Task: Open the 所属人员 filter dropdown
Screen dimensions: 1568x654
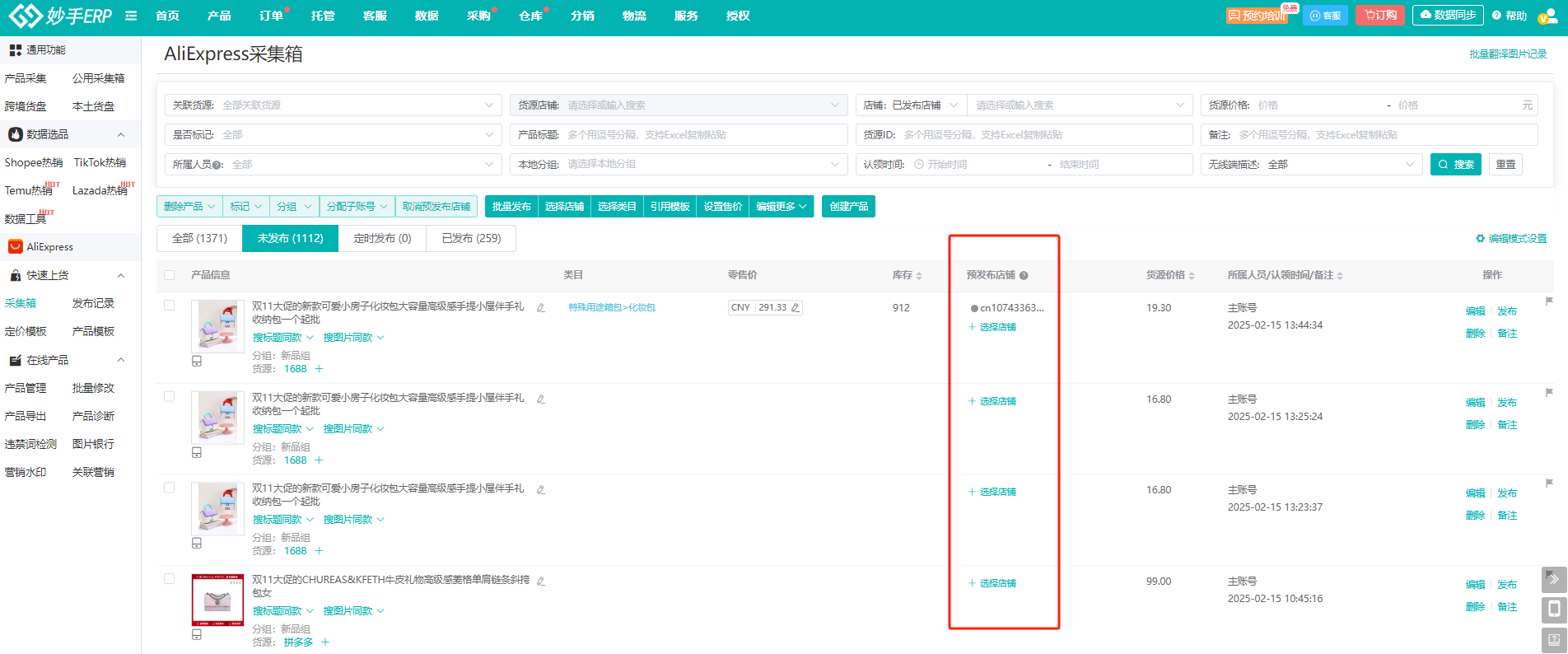Action: tap(334, 164)
